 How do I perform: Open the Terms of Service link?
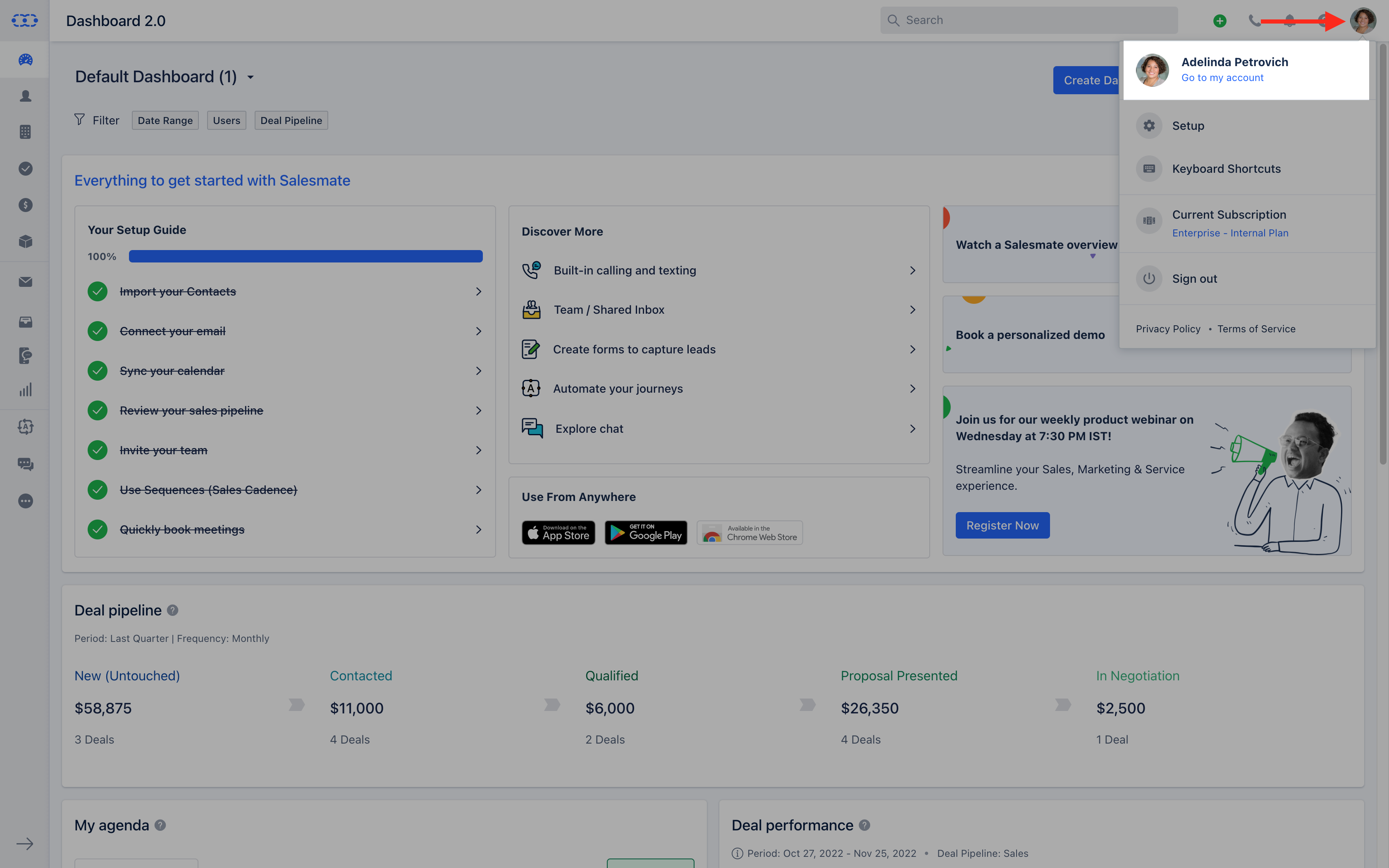pos(1256,329)
